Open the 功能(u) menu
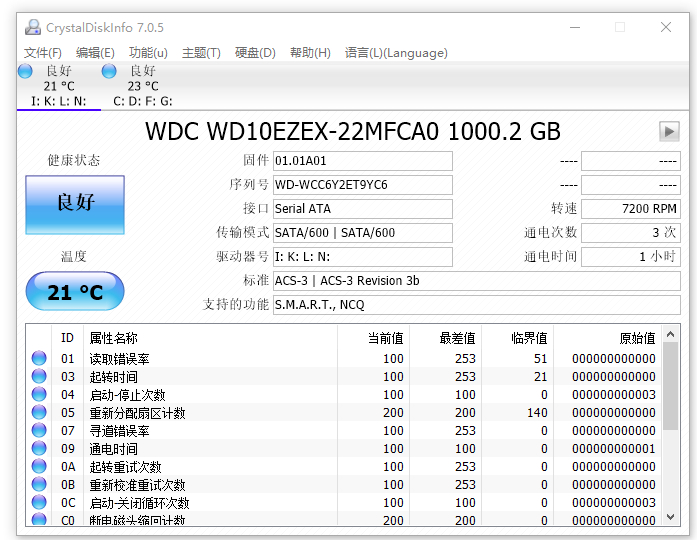This screenshot has height=540, width=697. 148,53
